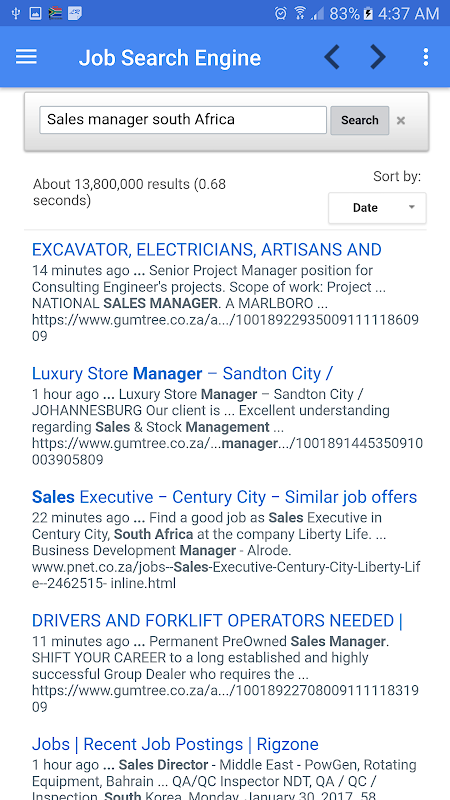This screenshot has height=800, width=450.
Task: Click the Sort by label
Action: (x=397, y=177)
